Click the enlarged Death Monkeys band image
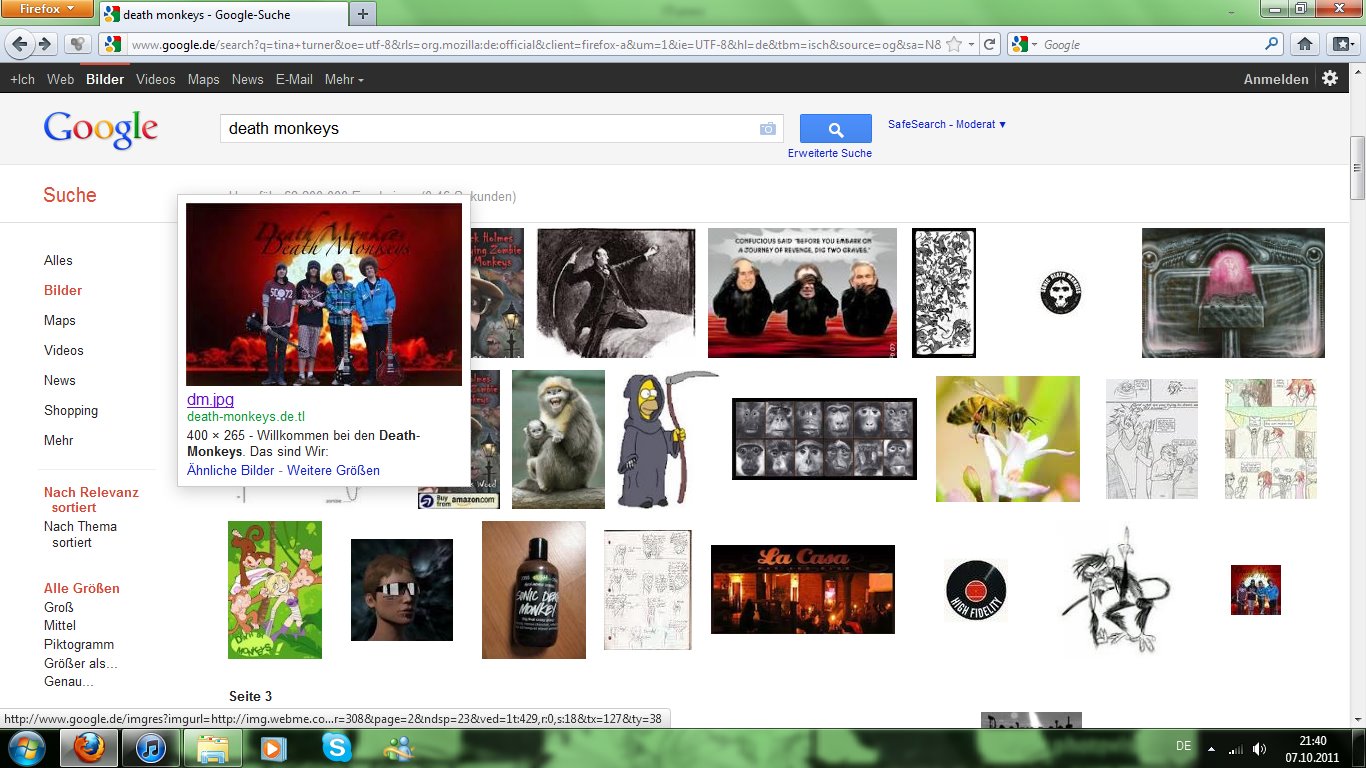The width and height of the screenshot is (1366, 768). pos(324,294)
